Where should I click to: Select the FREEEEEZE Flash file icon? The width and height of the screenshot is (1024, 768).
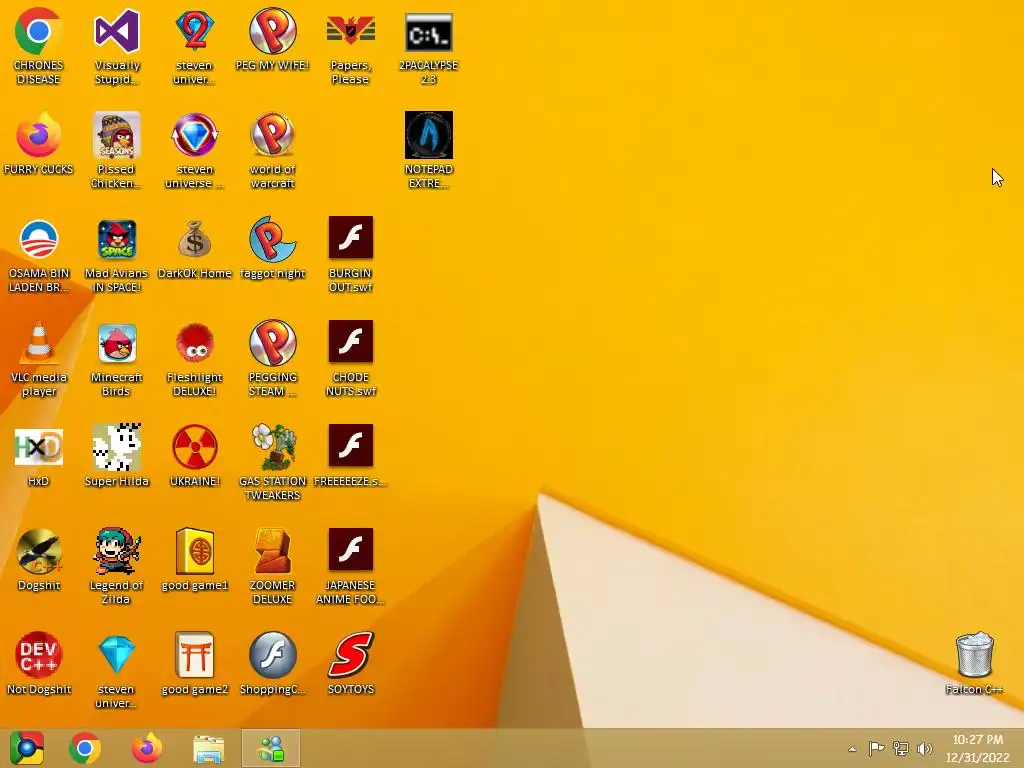(351, 445)
